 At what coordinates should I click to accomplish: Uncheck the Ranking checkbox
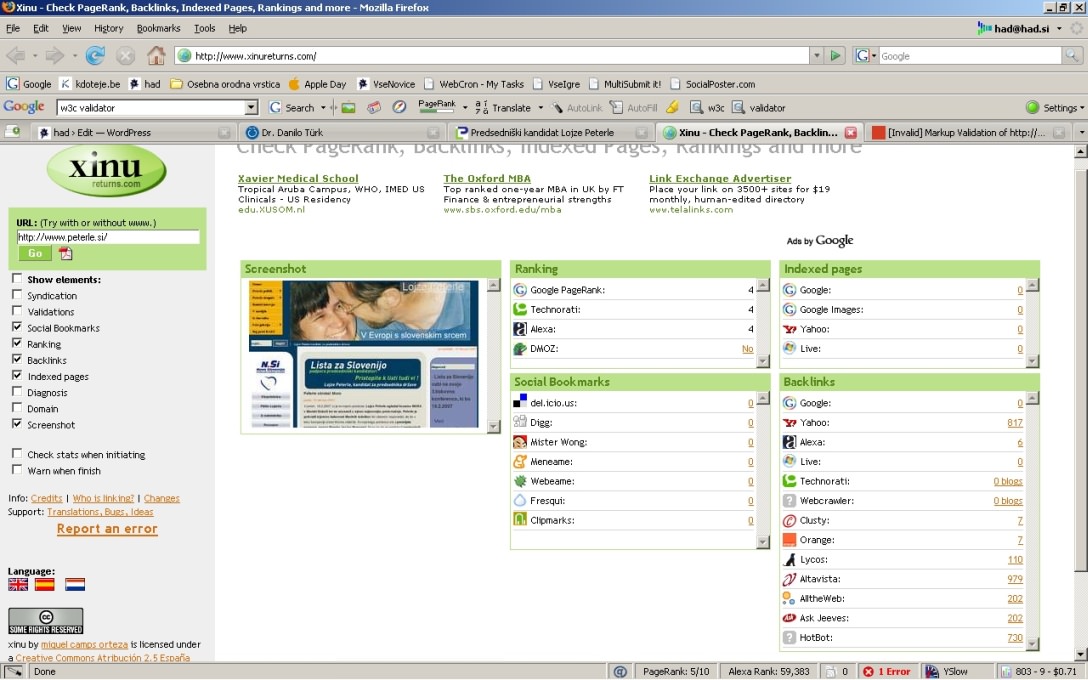(x=17, y=343)
